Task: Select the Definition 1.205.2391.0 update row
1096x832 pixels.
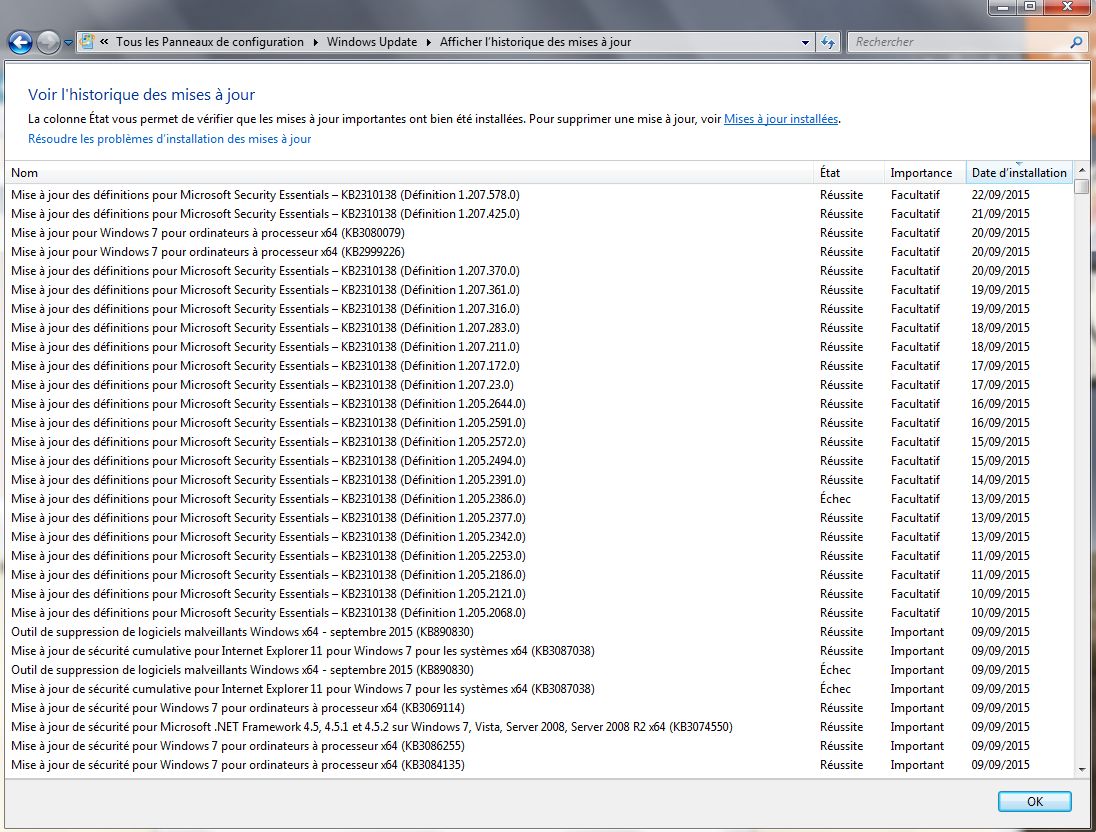Action: (538, 480)
